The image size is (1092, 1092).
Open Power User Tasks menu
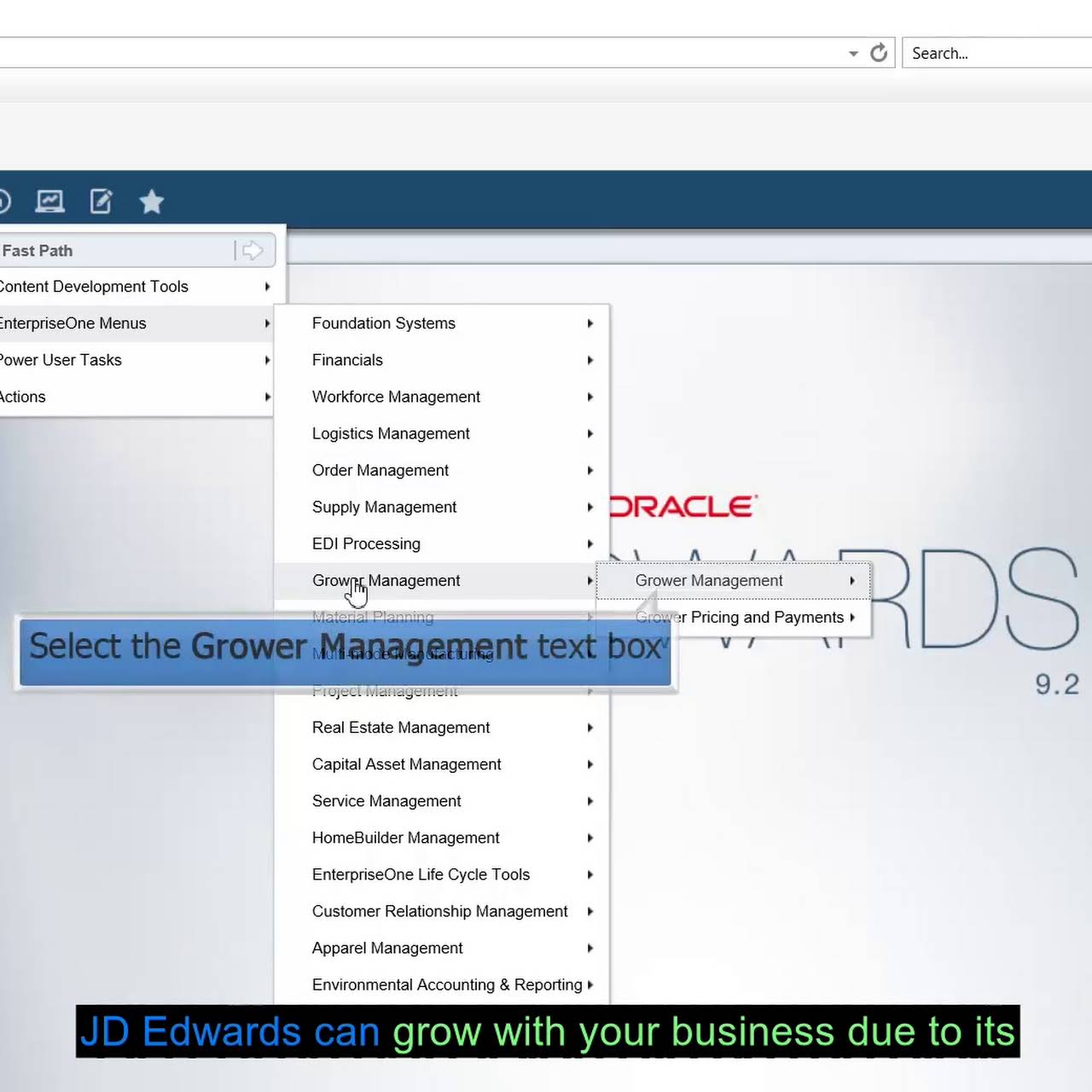pyautogui.click(x=136, y=360)
